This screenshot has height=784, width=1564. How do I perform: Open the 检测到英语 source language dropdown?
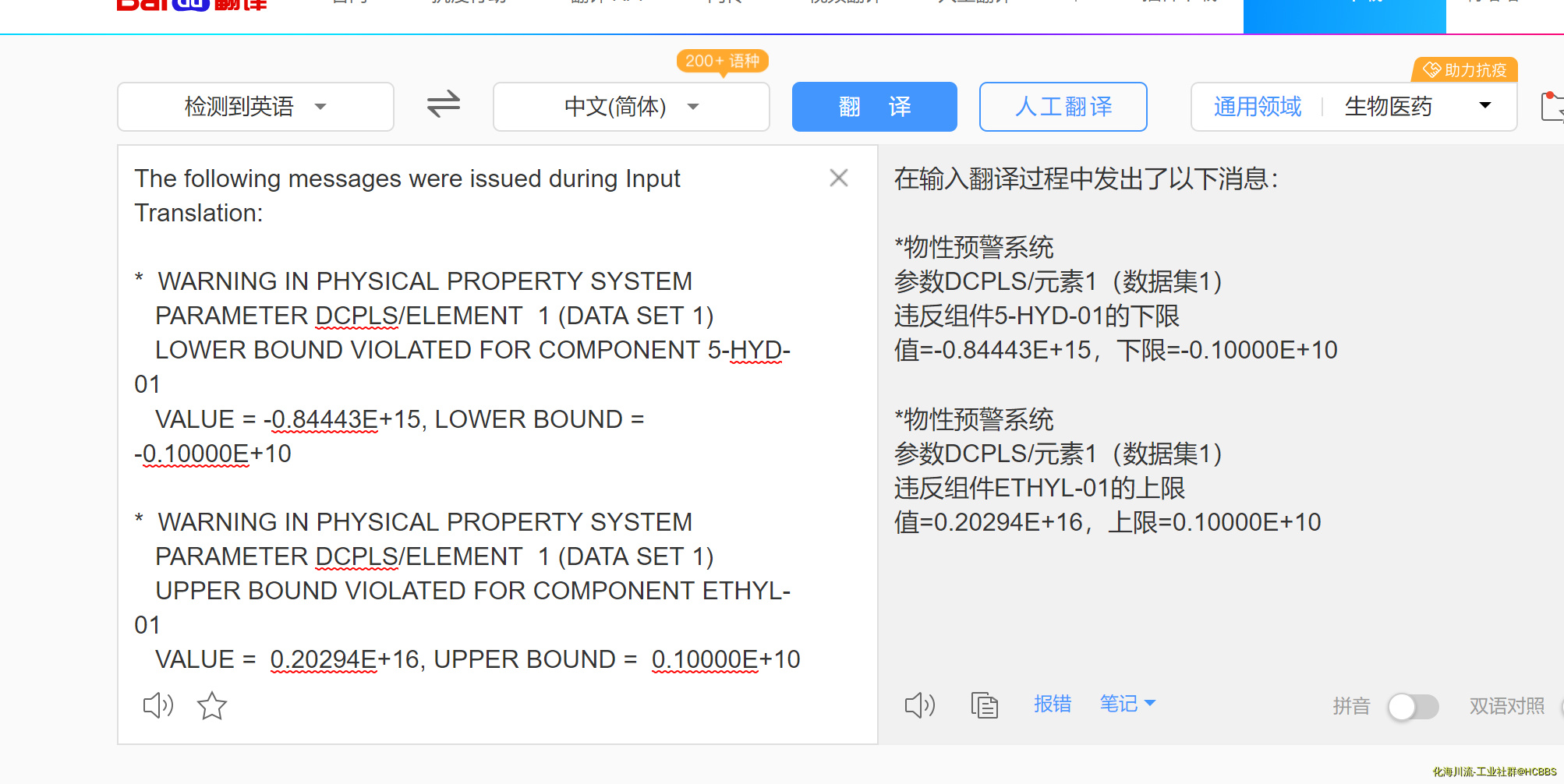[x=256, y=107]
